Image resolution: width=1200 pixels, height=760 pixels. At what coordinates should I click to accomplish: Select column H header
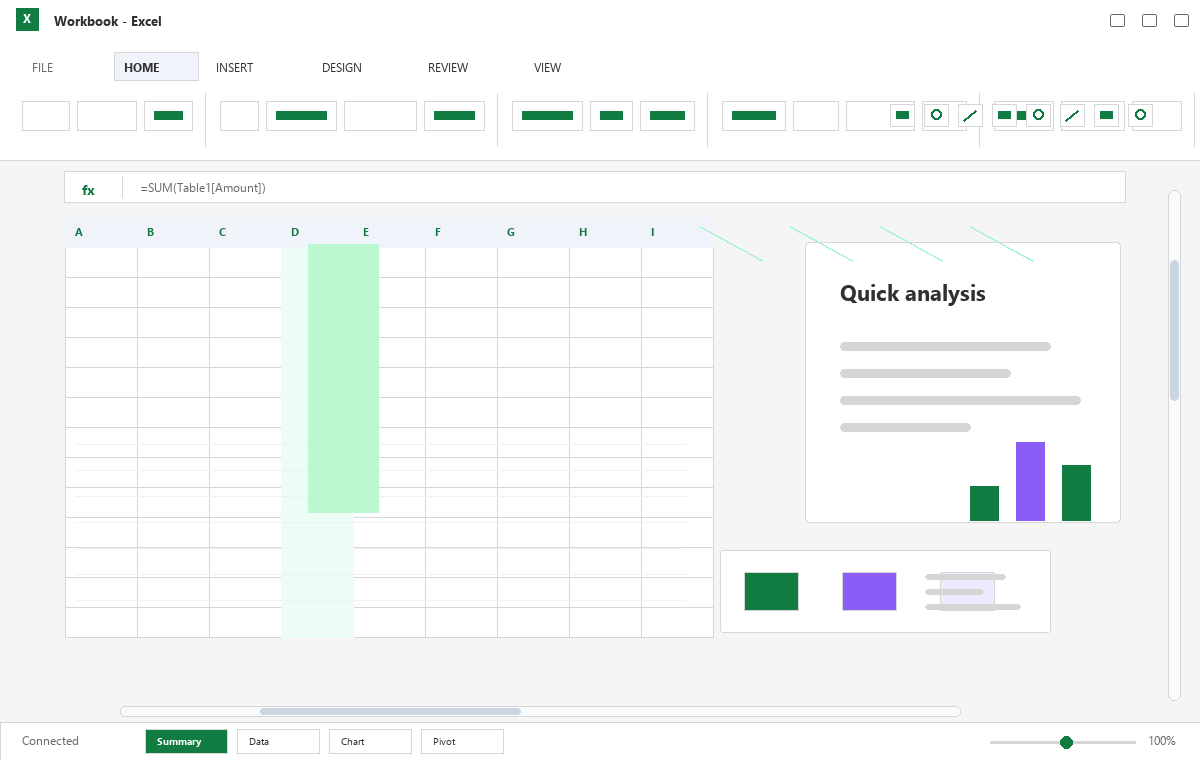tap(583, 232)
